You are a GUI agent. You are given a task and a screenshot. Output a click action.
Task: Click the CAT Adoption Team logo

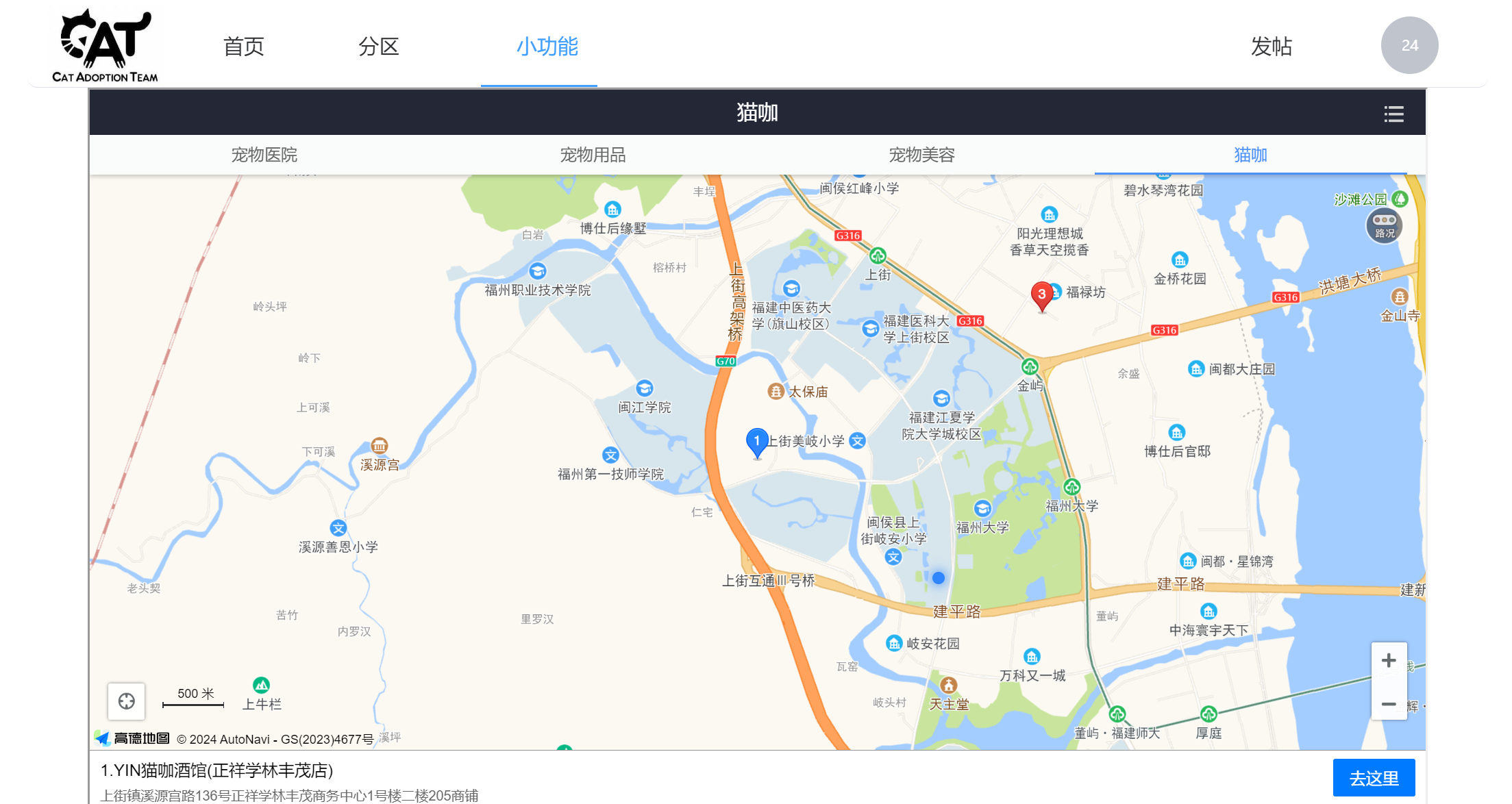click(106, 45)
